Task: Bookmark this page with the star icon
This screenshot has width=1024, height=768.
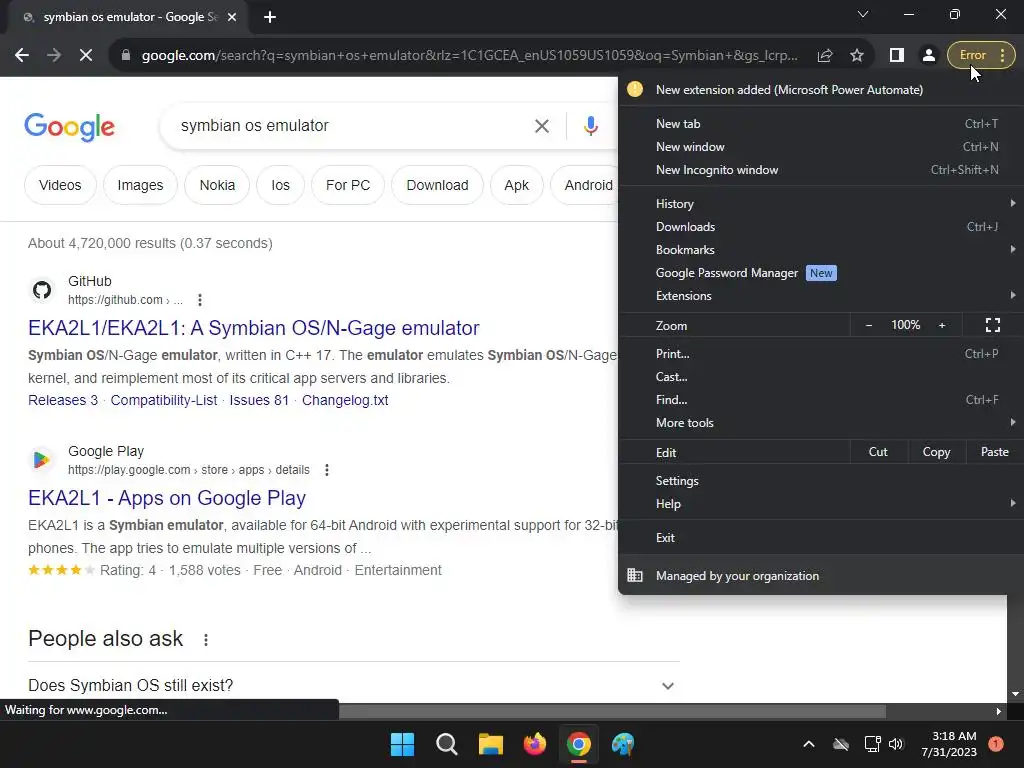Action: point(857,56)
